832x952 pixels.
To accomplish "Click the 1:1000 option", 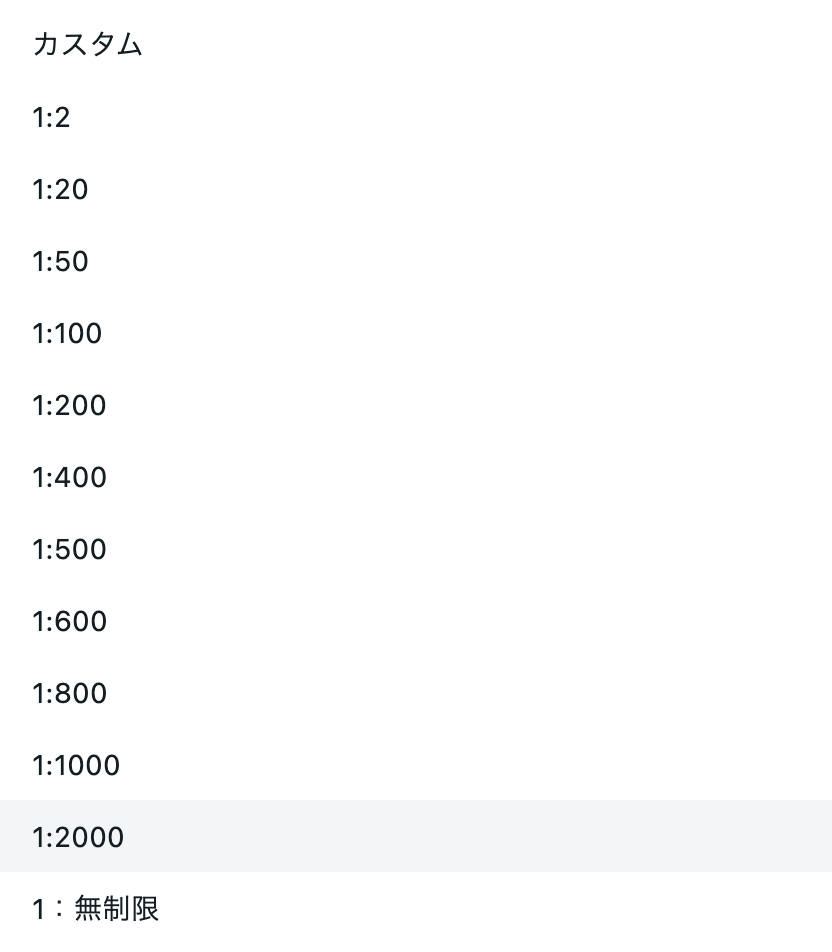I will pyautogui.click(x=416, y=764).
